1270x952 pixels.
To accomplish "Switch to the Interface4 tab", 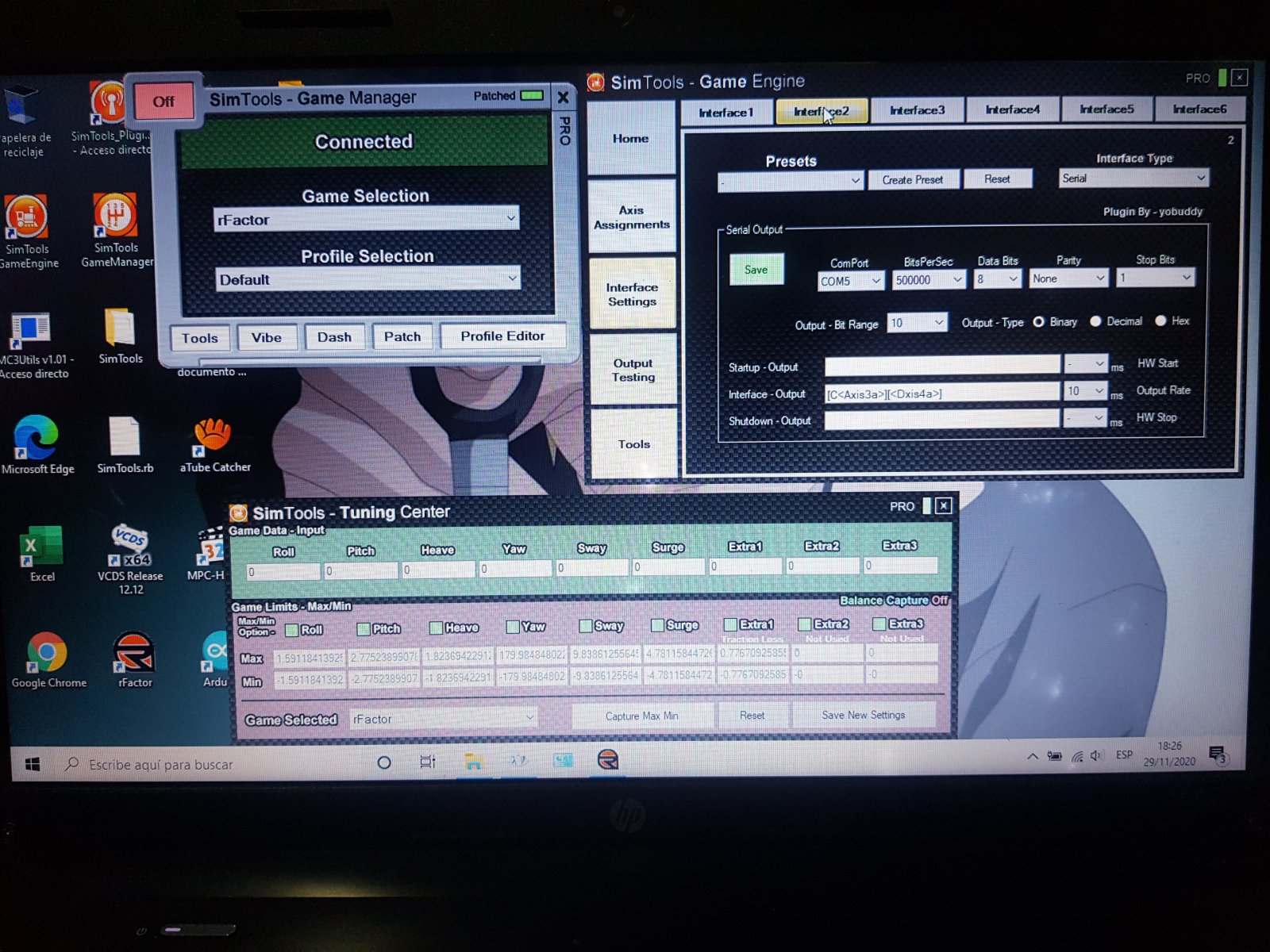I will point(1012,109).
